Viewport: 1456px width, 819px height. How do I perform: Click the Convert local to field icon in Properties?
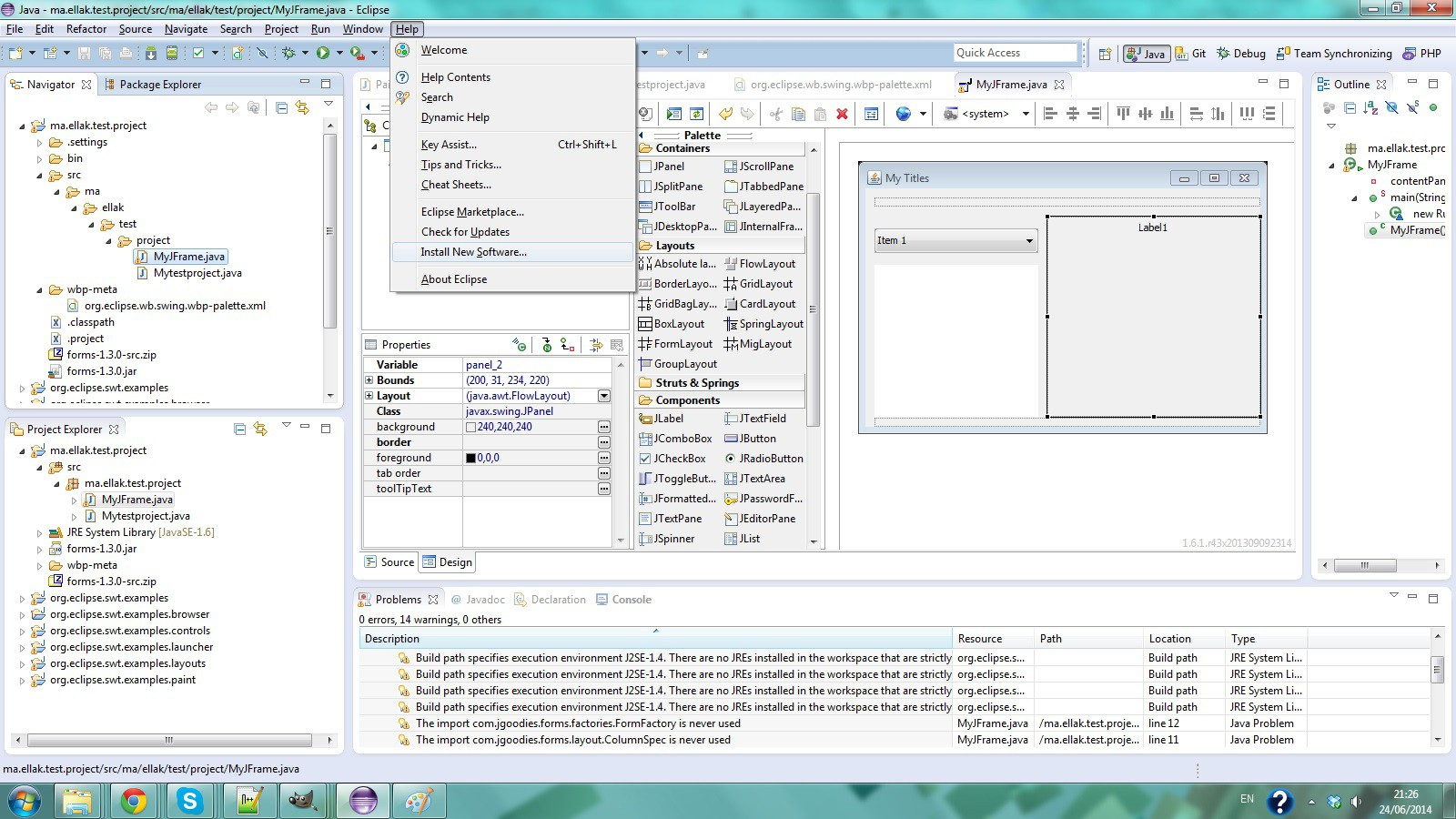(568, 345)
